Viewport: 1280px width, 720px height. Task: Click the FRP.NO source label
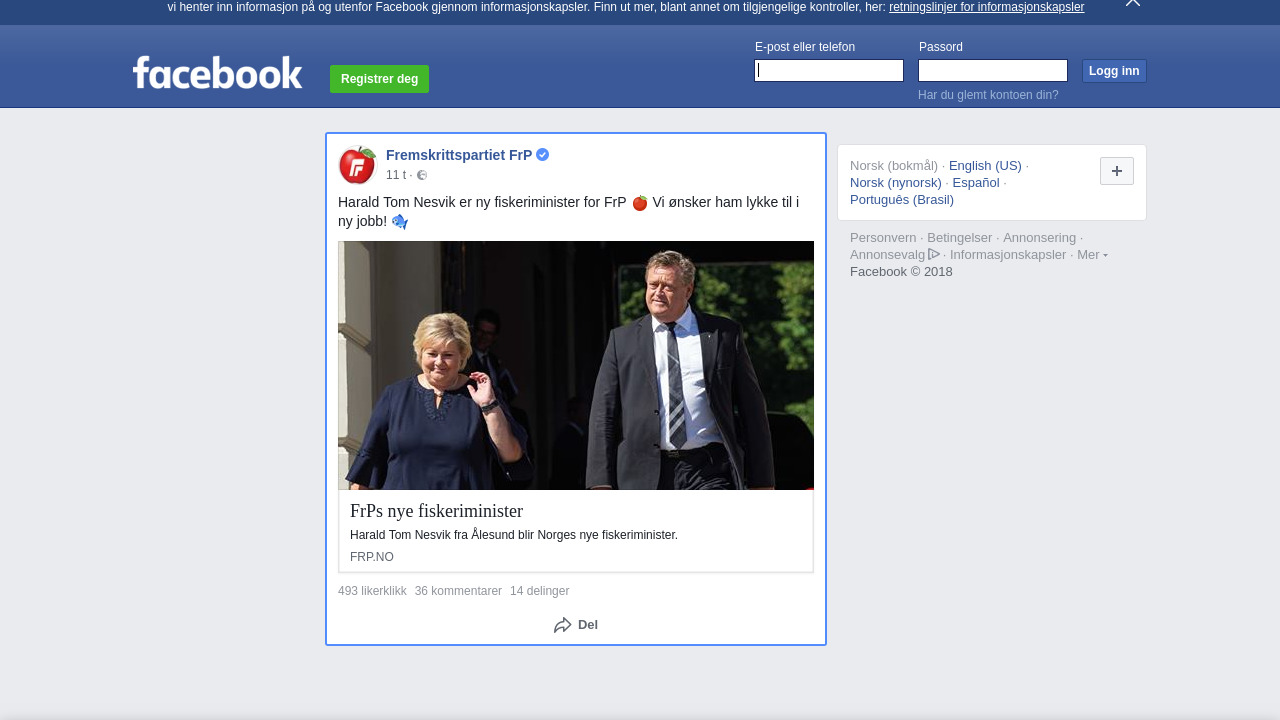(x=372, y=557)
